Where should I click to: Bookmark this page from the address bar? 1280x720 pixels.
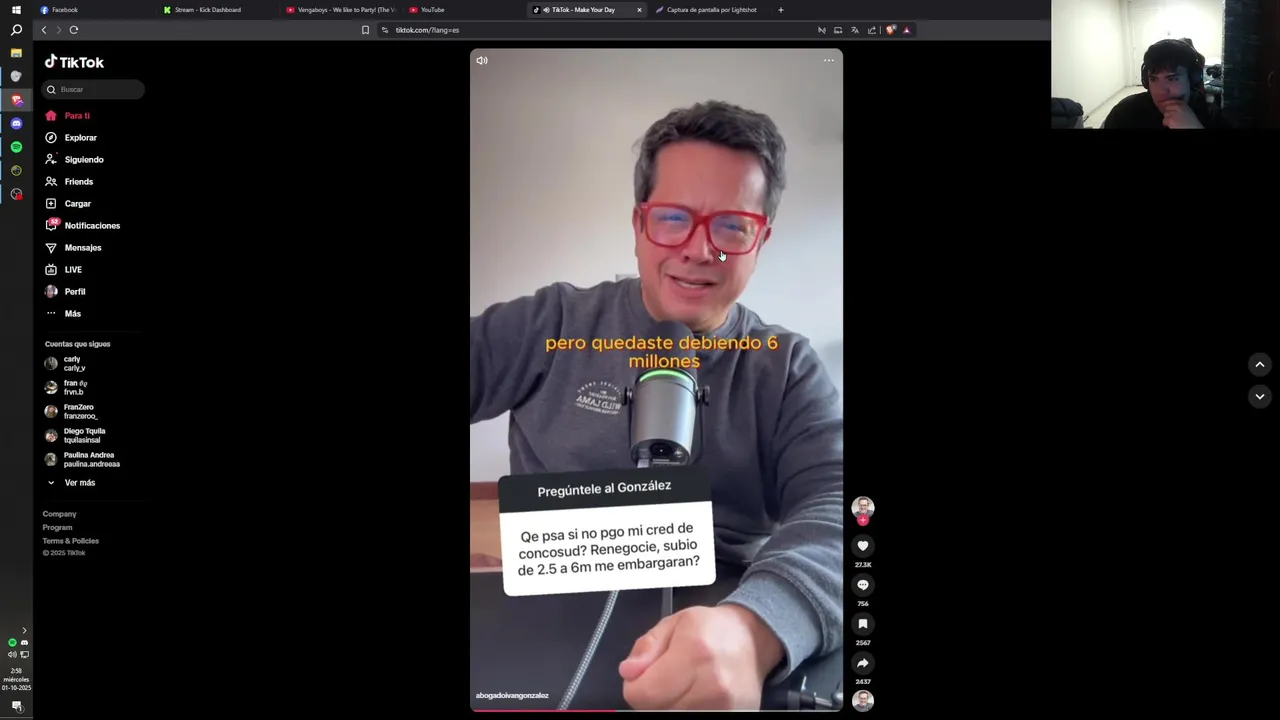coord(365,30)
